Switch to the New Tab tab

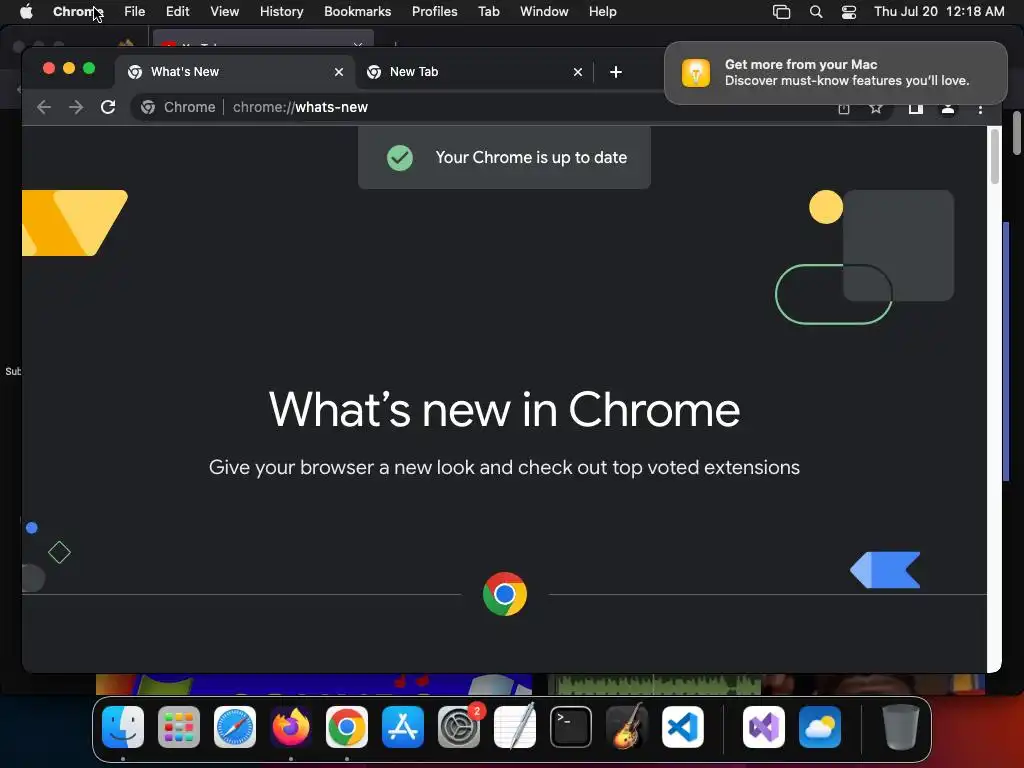pos(475,72)
